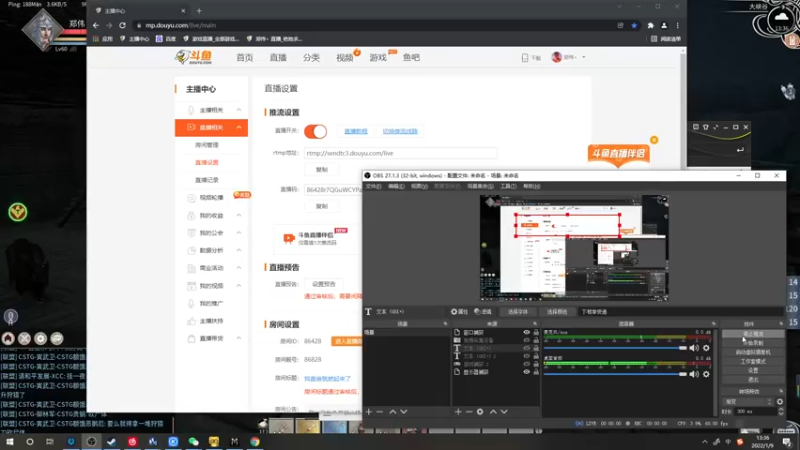Mute the 桌面音频 audio channel
The width and height of the screenshot is (800, 450).
tap(694, 374)
